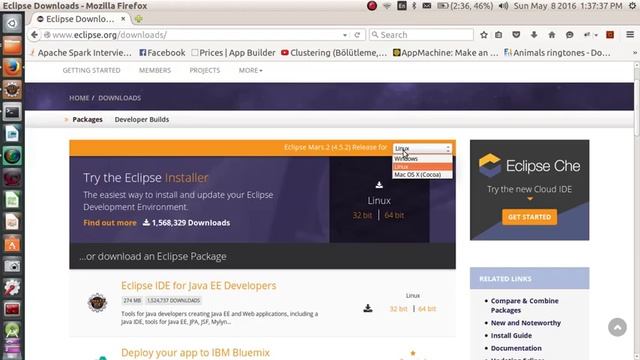Viewport: 640px width, 360px height.
Task: Open the OS selection dropdown showing Linux
Action: point(422,148)
